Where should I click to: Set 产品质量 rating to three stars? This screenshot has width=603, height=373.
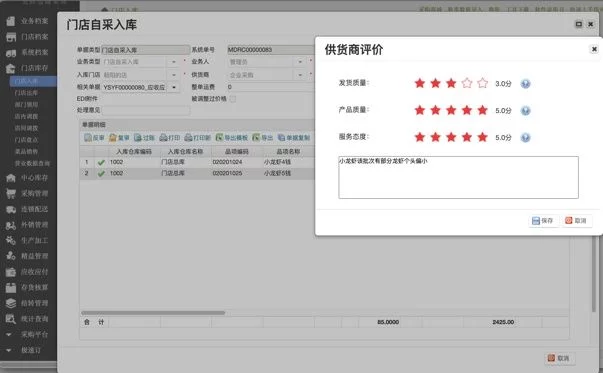451,110
